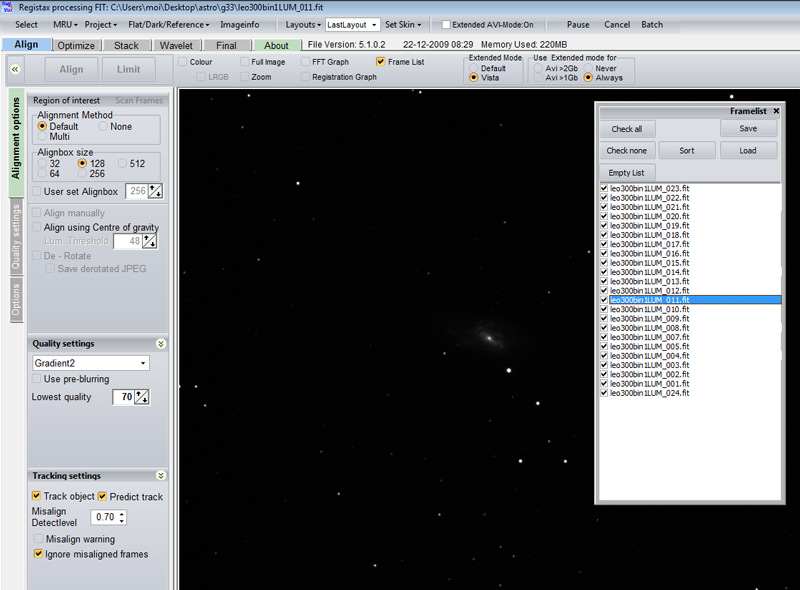This screenshot has height=590, width=800.
Task: Open the Select menu
Action: (x=26, y=24)
